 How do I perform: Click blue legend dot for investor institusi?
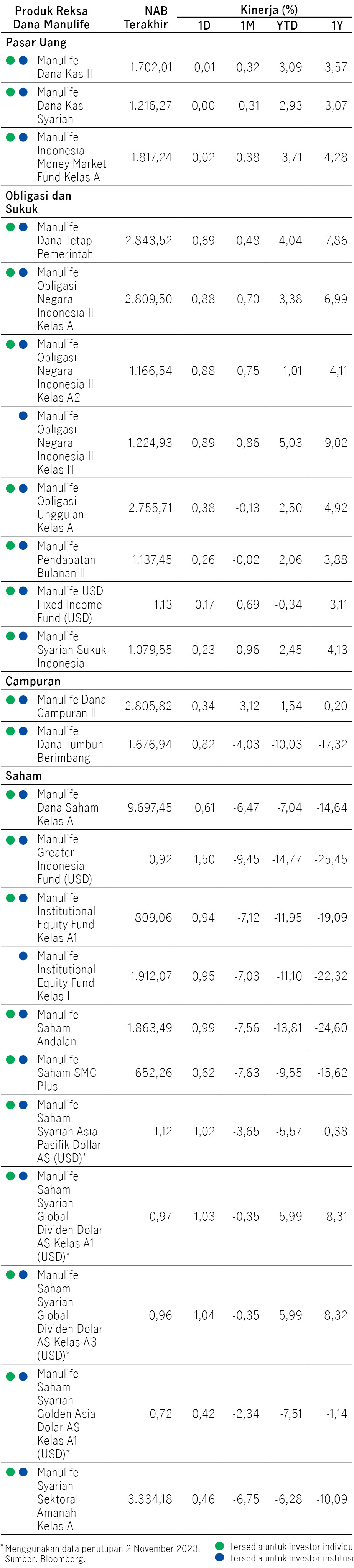219,1558
